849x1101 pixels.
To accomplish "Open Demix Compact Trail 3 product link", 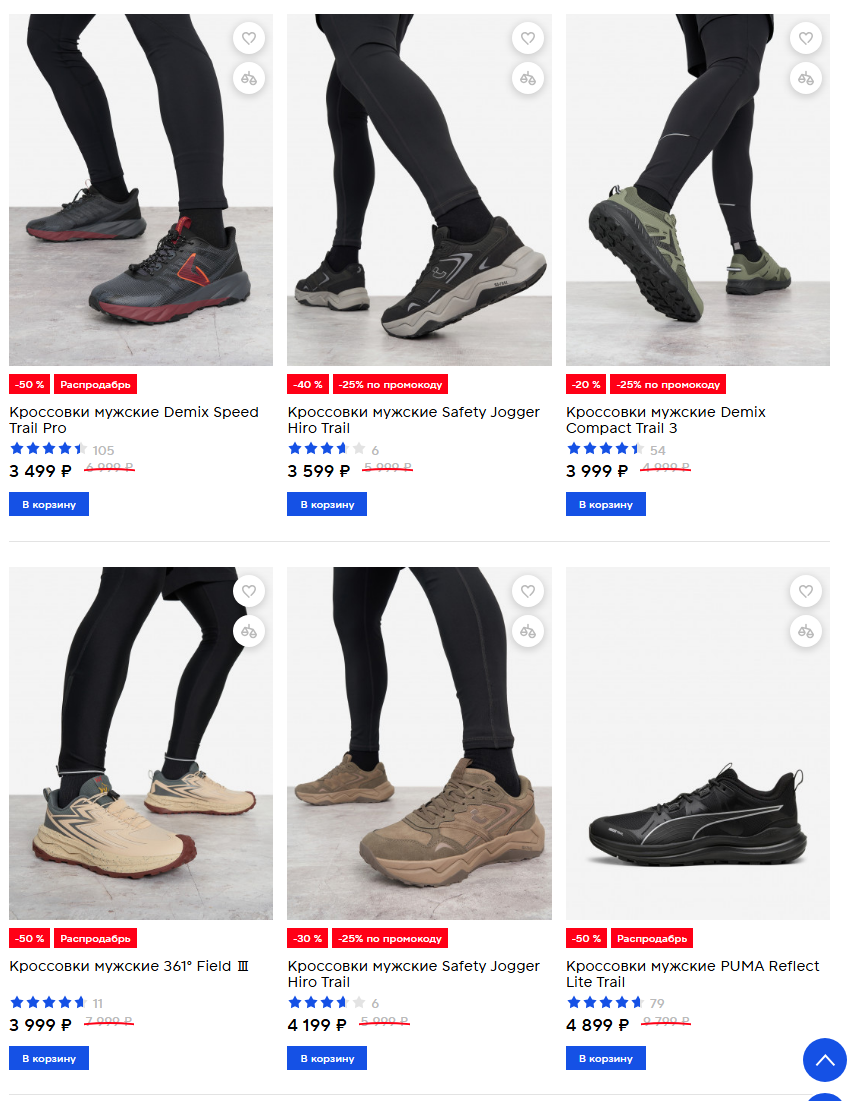I will 666,420.
